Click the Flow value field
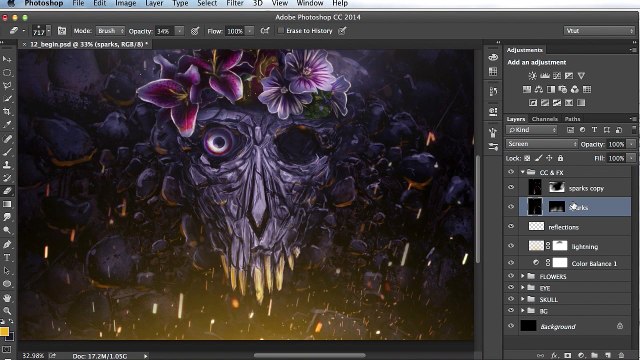This screenshot has height=360, width=640. (235, 31)
